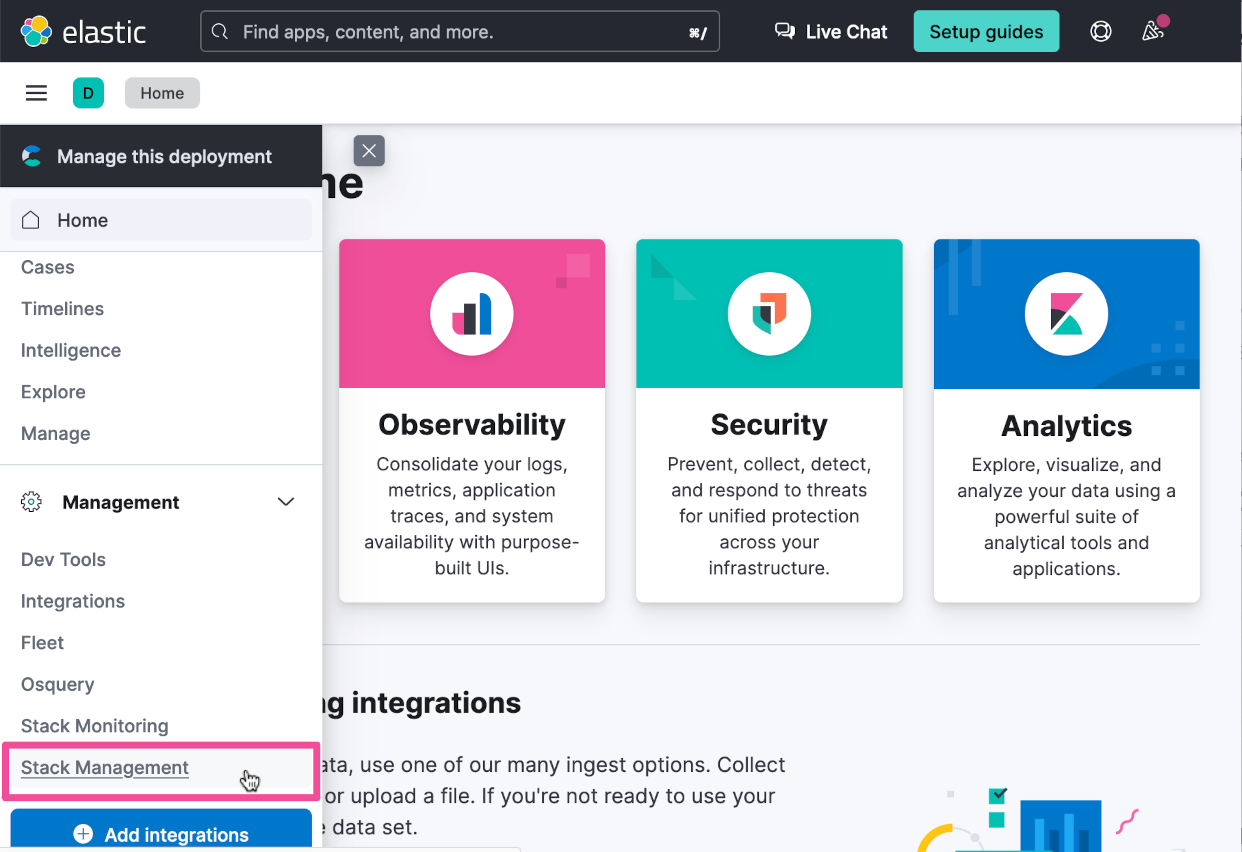Viewport: 1242px width, 852px height.
Task: Click the Analytics Kibana icon
Action: click(1065, 313)
